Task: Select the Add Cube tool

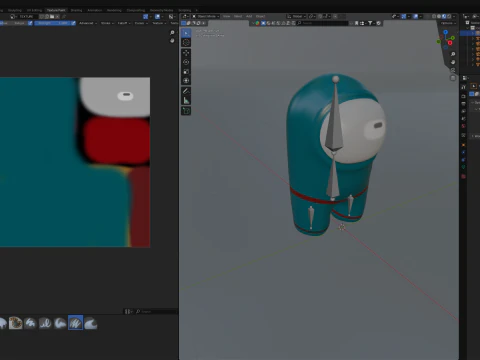Action: click(186, 111)
